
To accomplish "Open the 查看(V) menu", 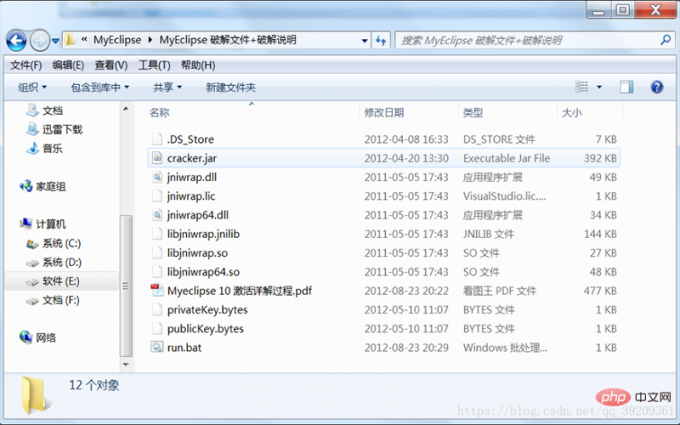I will (111, 65).
